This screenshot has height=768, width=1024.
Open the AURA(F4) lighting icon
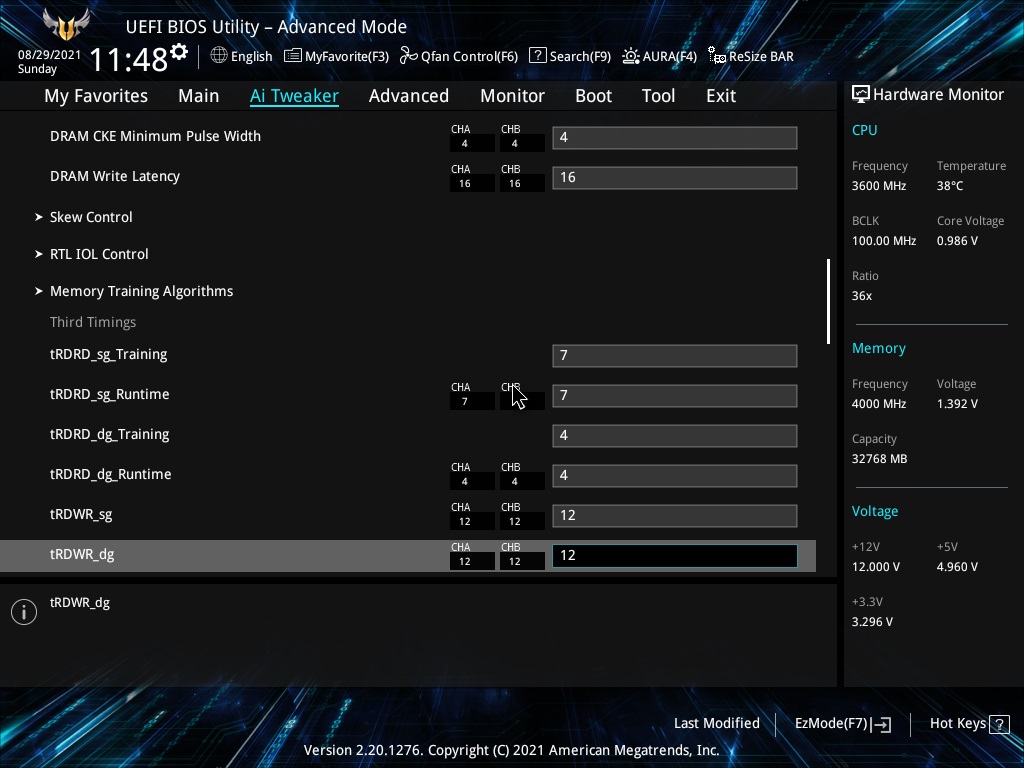pos(630,56)
